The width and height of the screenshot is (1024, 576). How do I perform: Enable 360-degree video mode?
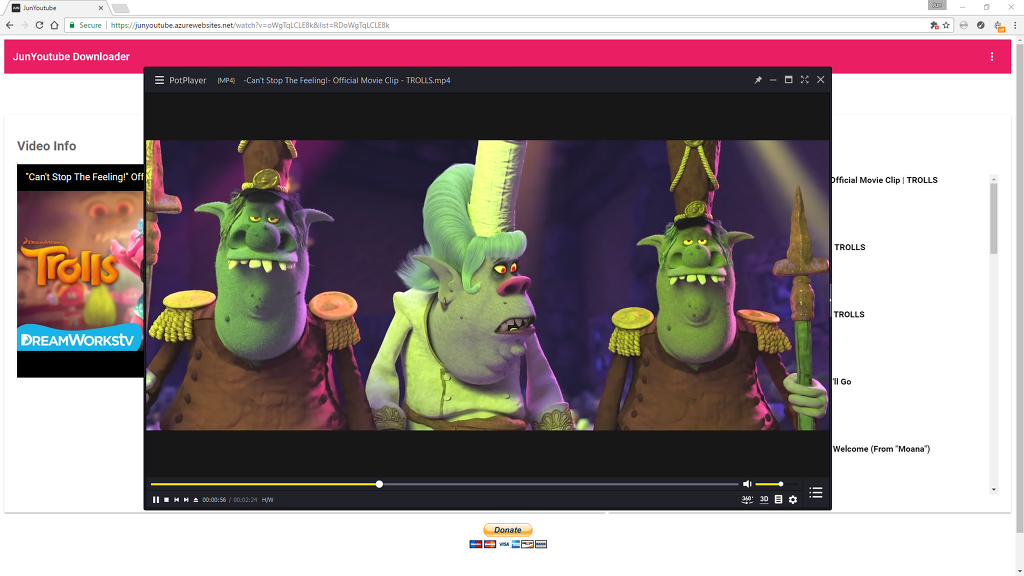point(747,500)
